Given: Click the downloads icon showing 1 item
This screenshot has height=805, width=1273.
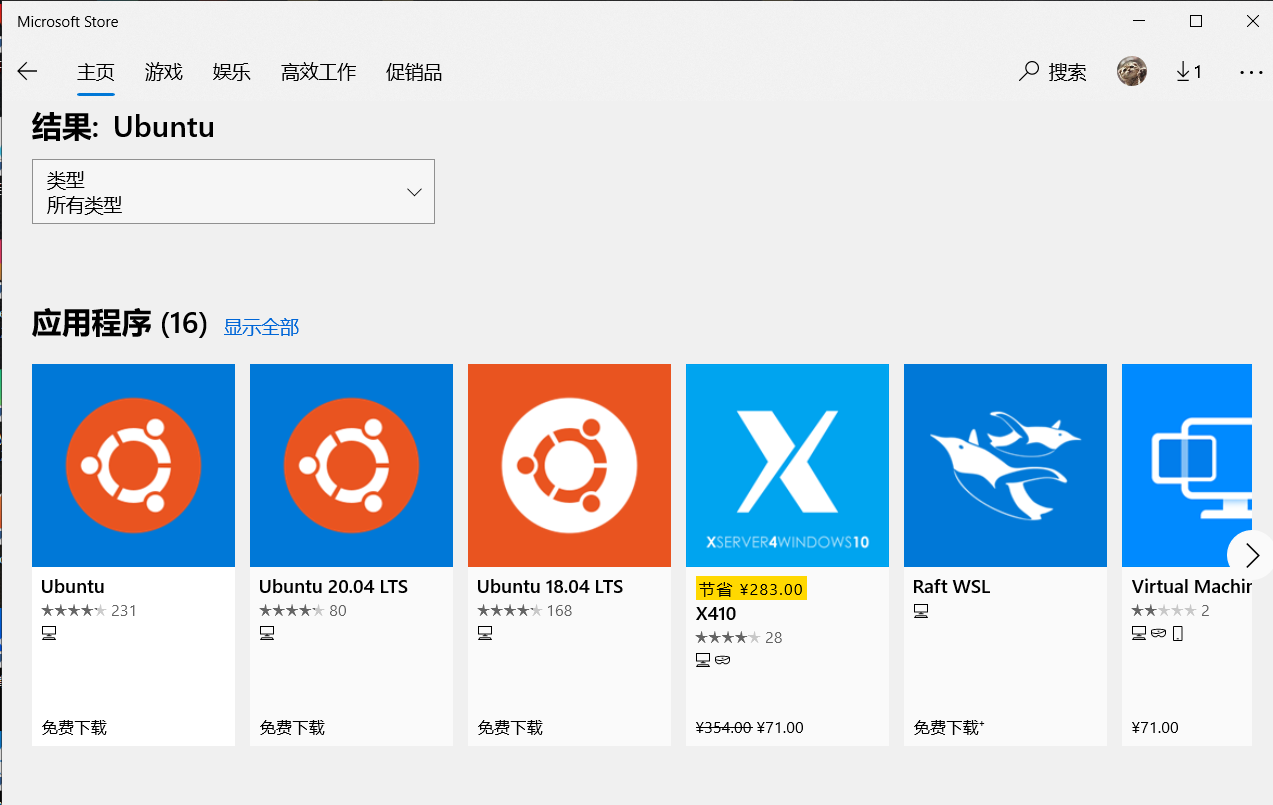Looking at the screenshot, I should coord(1188,71).
